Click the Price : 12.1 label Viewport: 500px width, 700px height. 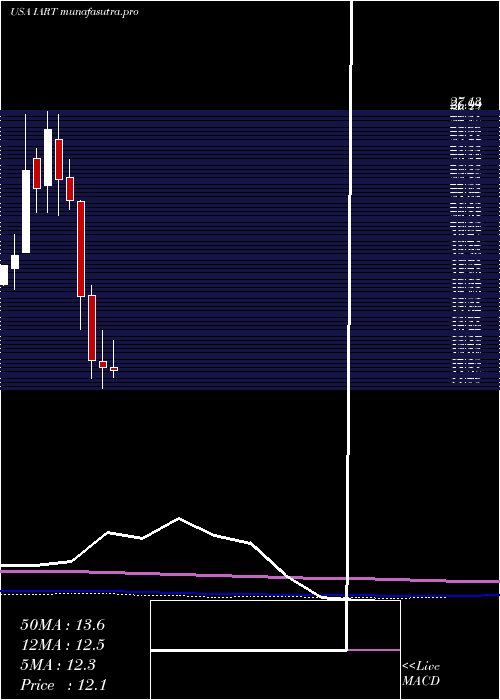[63, 685]
